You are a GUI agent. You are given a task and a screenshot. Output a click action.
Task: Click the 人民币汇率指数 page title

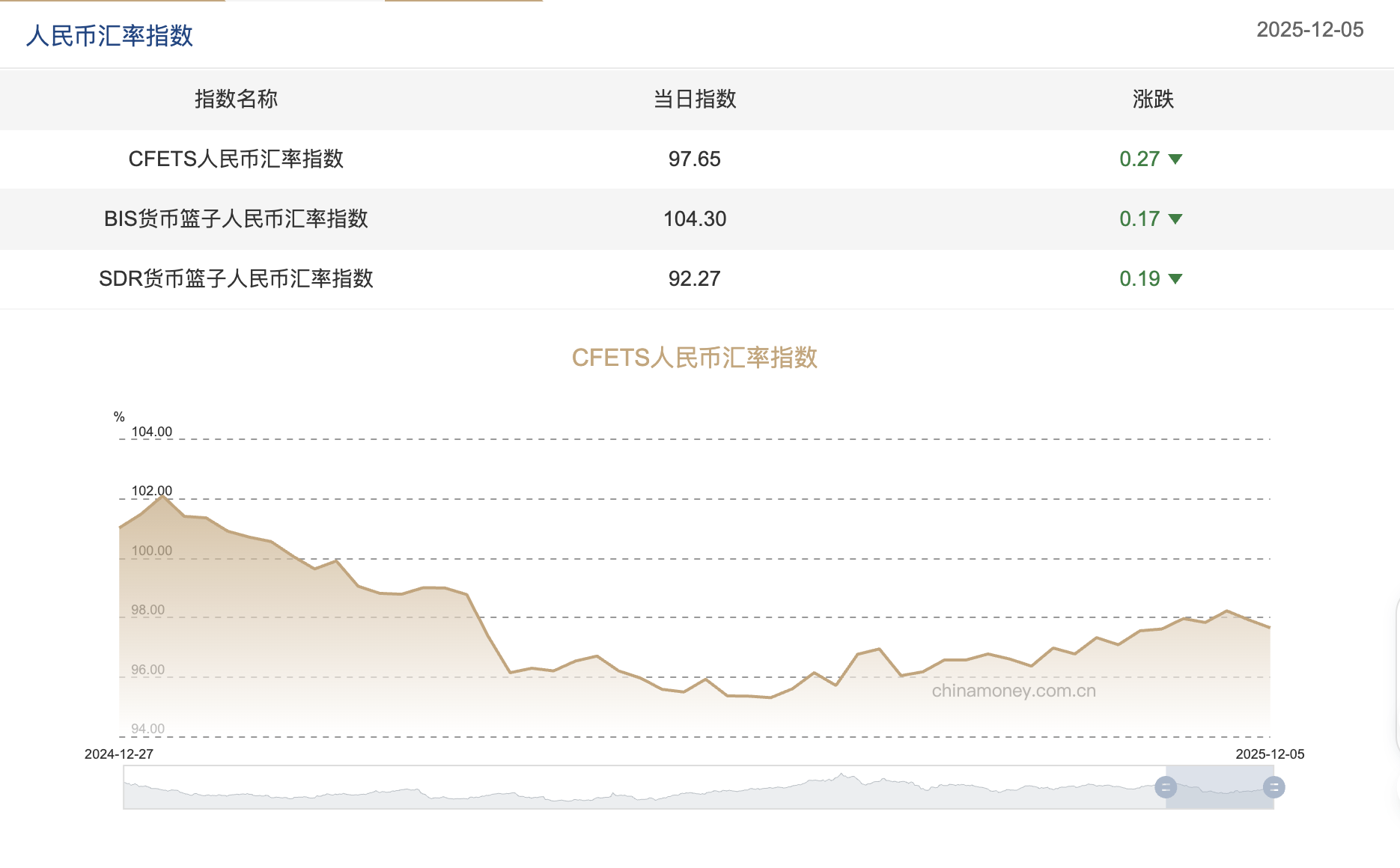click(x=110, y=34)
